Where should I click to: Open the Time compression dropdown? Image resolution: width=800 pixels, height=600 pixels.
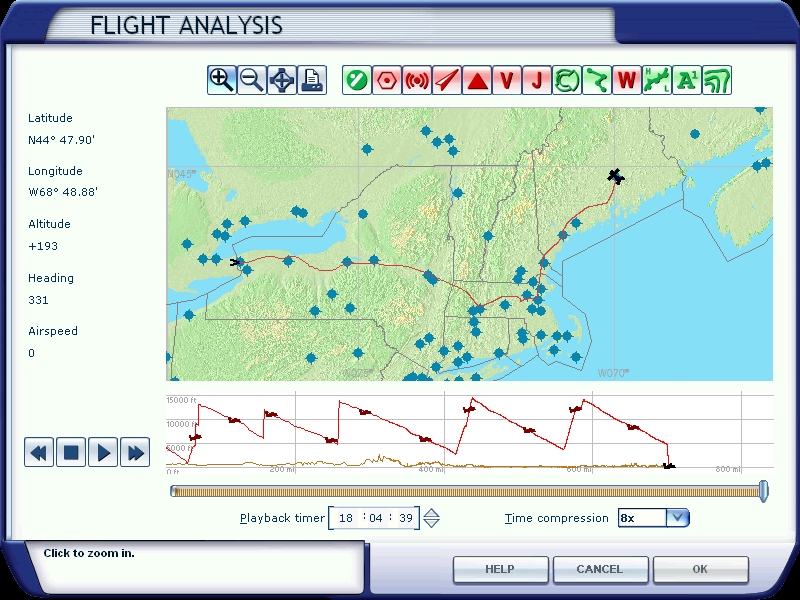678,518
